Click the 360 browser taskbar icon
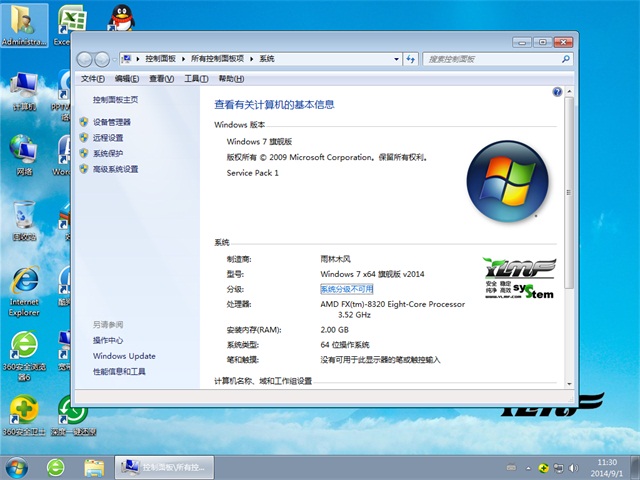 pyautogui.click(x=56, y=467)
